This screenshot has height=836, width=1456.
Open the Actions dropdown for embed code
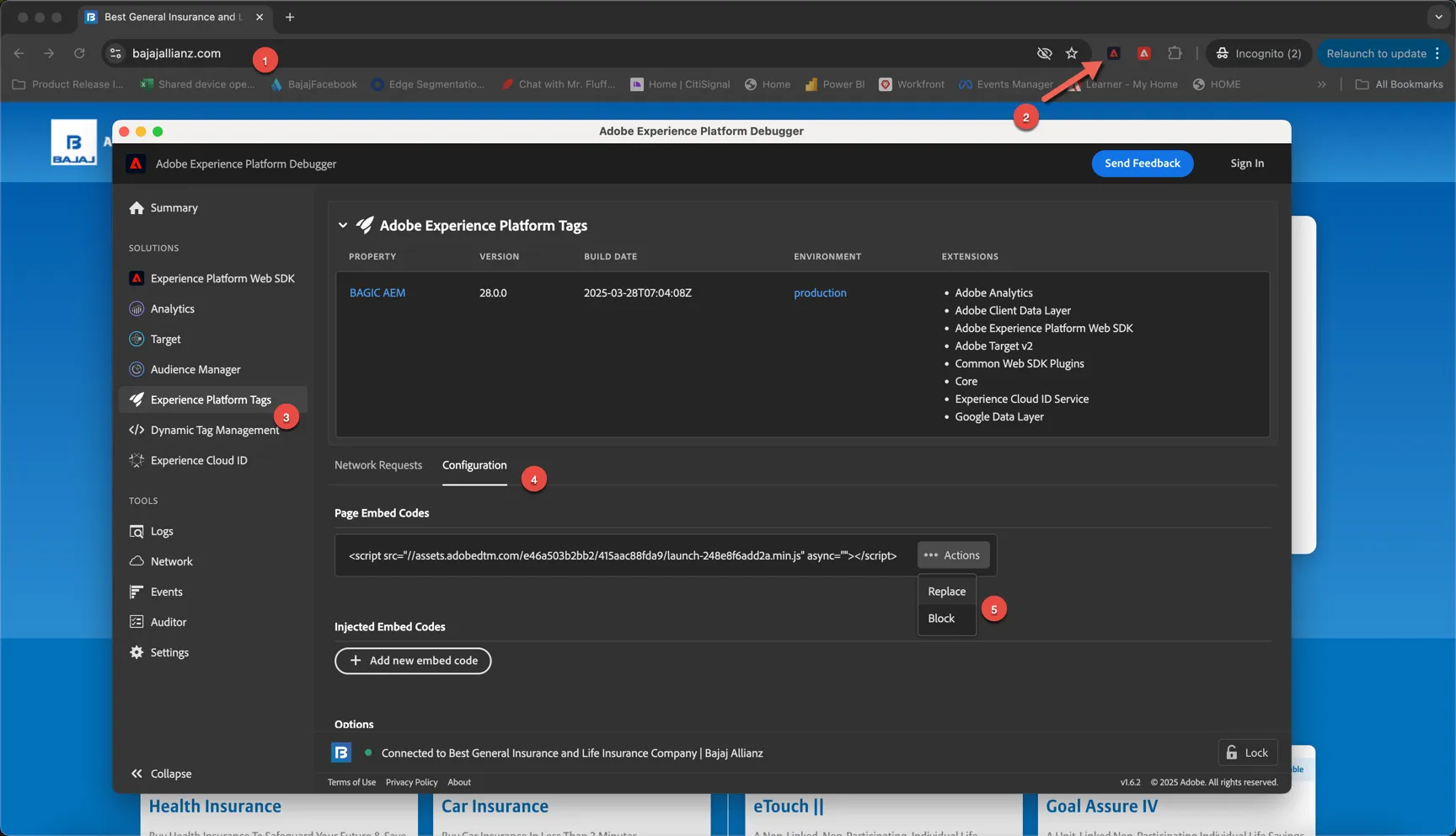(x=953, y=555)
